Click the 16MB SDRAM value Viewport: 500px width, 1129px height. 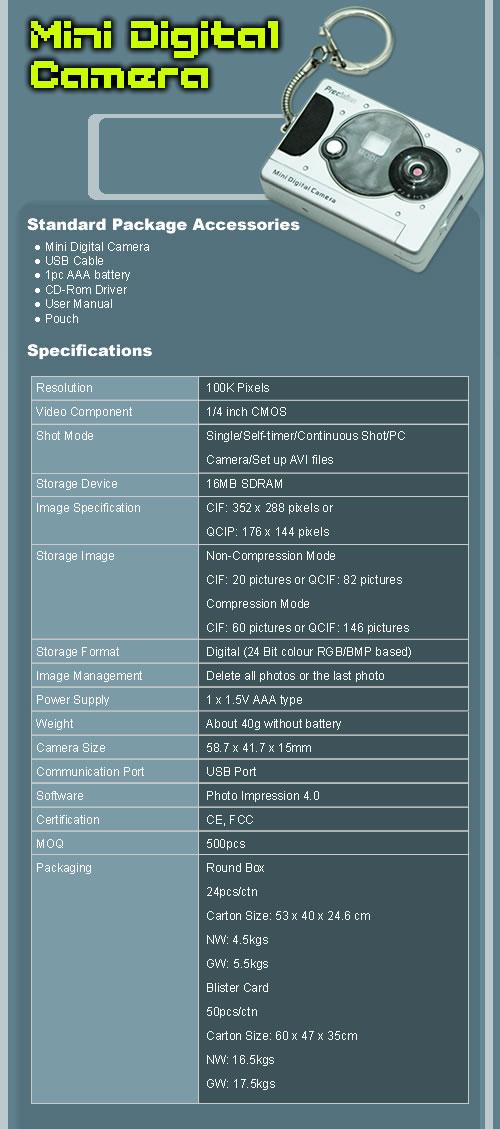(244, 484)
